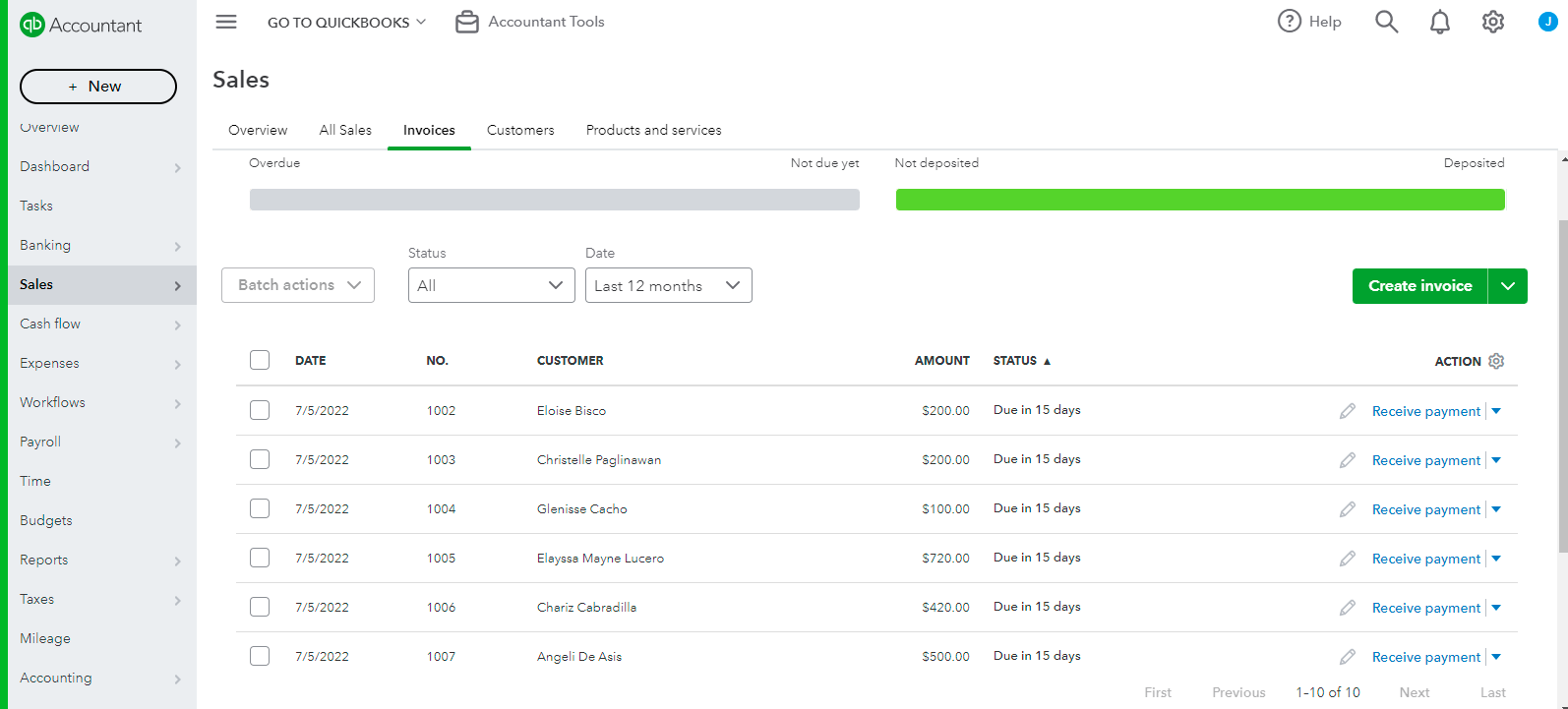Click the pencil edit icon for invoice 1002

1348,411
